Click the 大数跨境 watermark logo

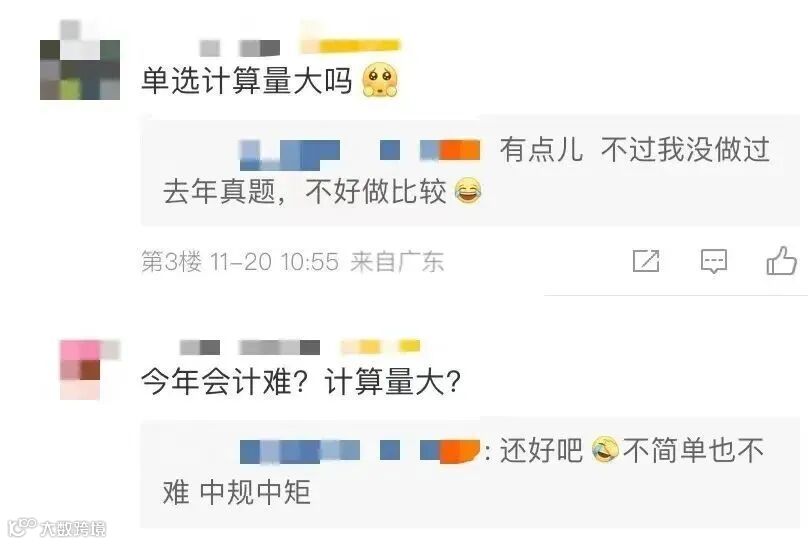[x=57, y=528]
